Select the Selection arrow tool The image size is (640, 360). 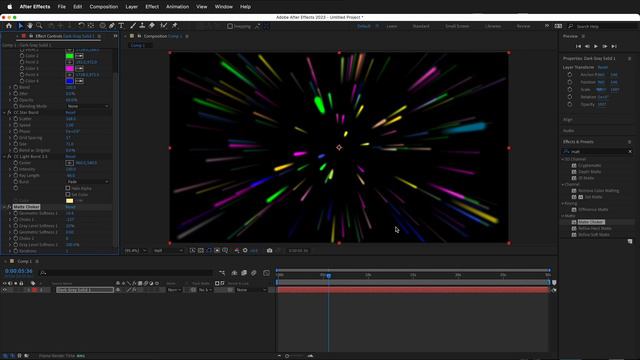pos(20,26)
